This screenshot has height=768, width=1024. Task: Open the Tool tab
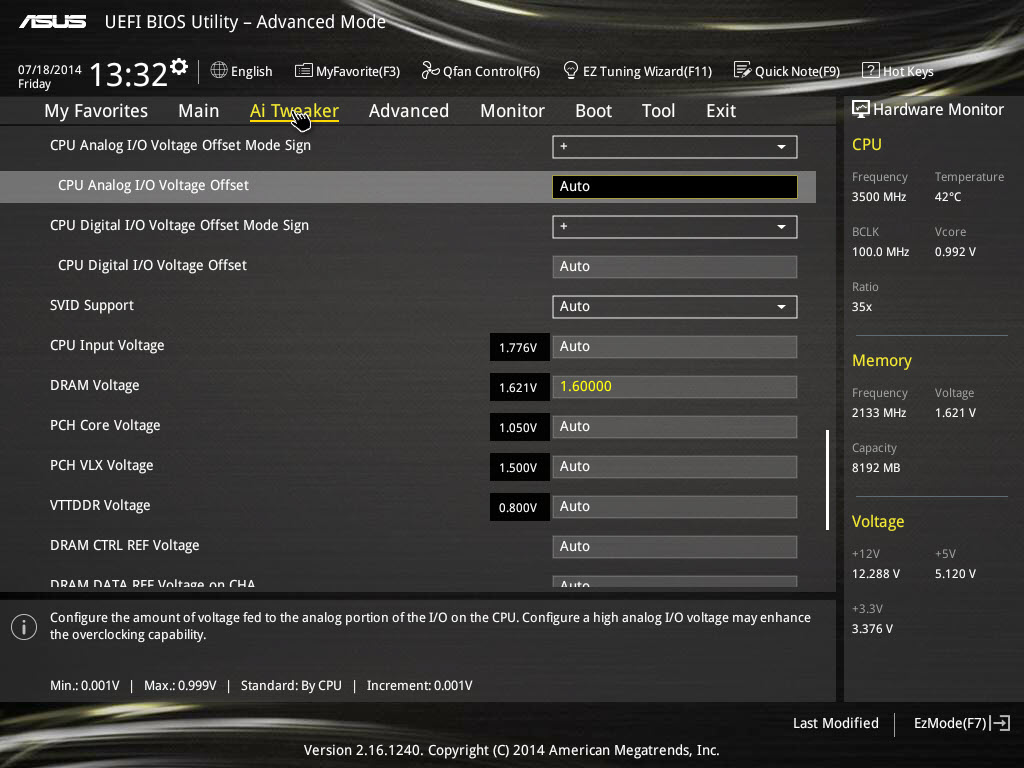[x=658, y=111]
